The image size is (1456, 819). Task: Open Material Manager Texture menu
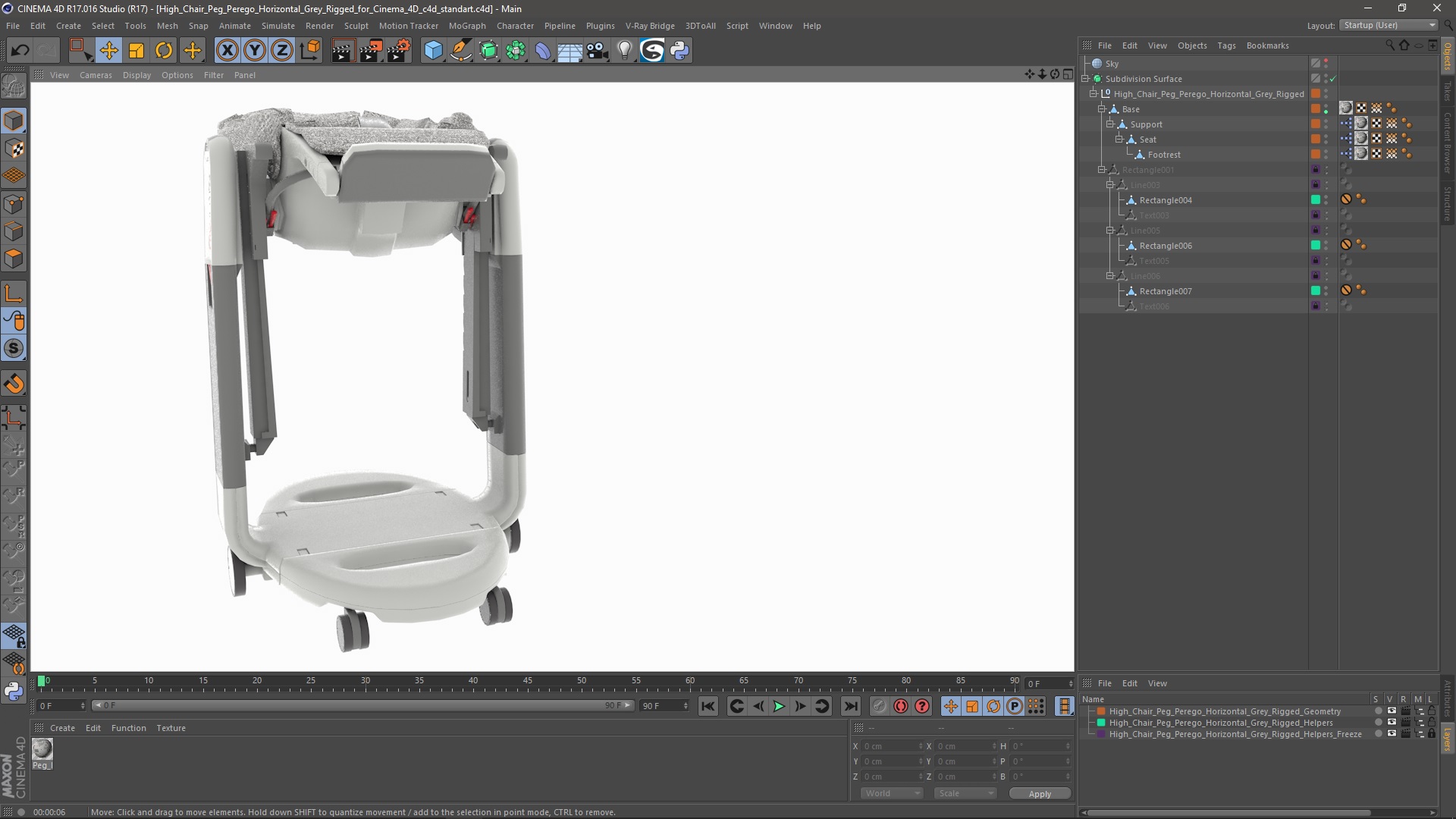pos(171,728)
